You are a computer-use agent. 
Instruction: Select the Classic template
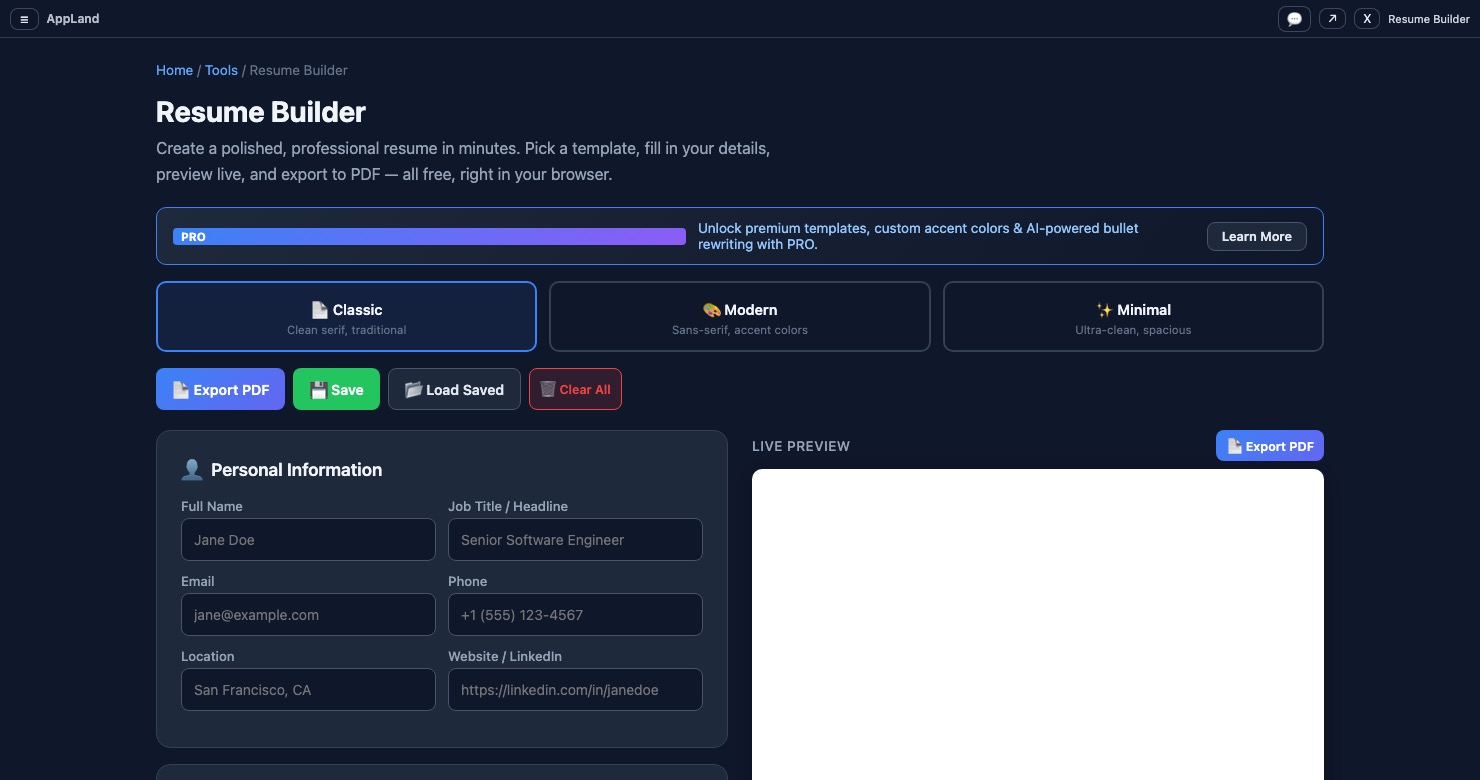click(346, 316)
